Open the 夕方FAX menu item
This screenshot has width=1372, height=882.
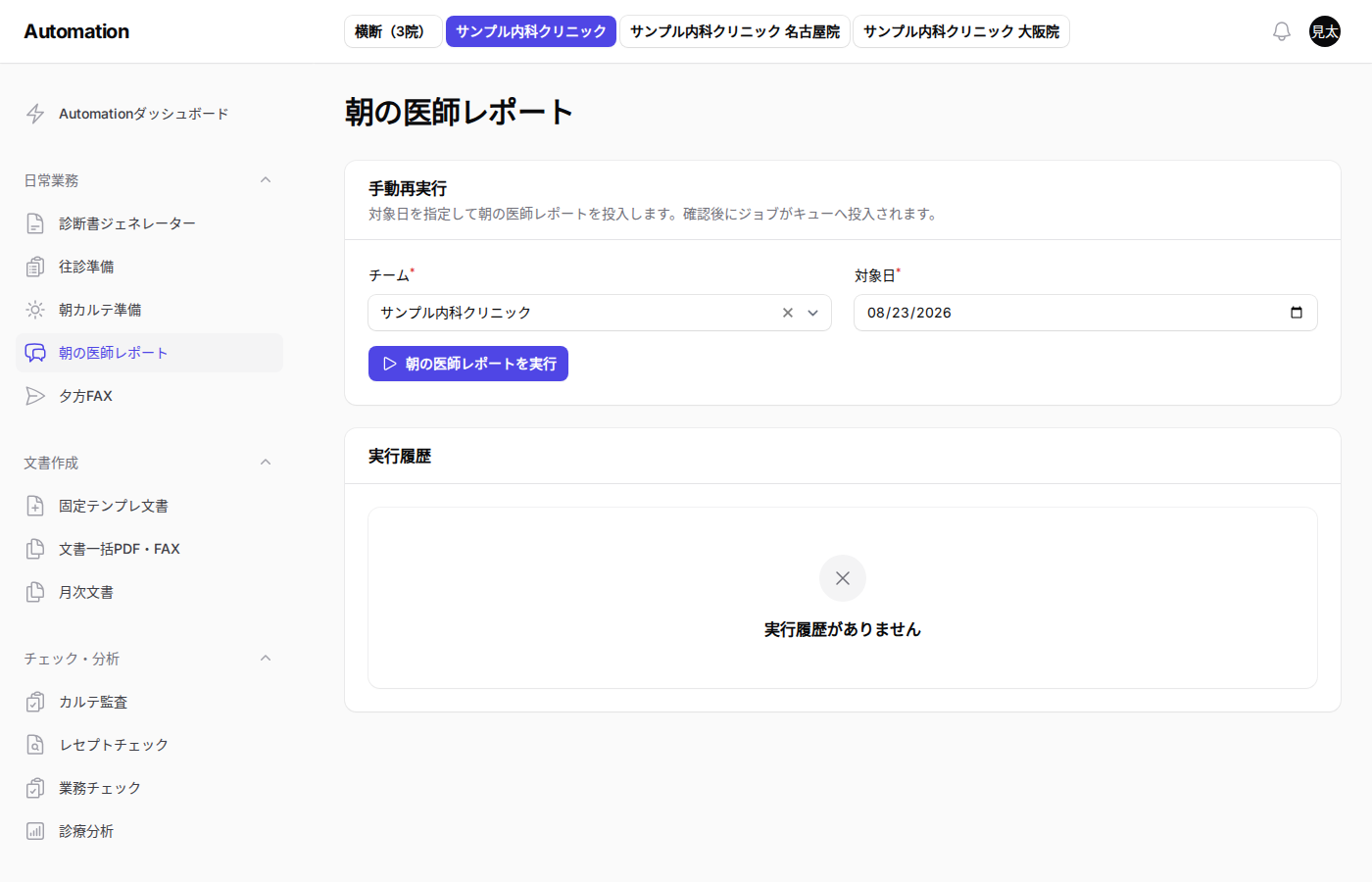click(149, 396)
